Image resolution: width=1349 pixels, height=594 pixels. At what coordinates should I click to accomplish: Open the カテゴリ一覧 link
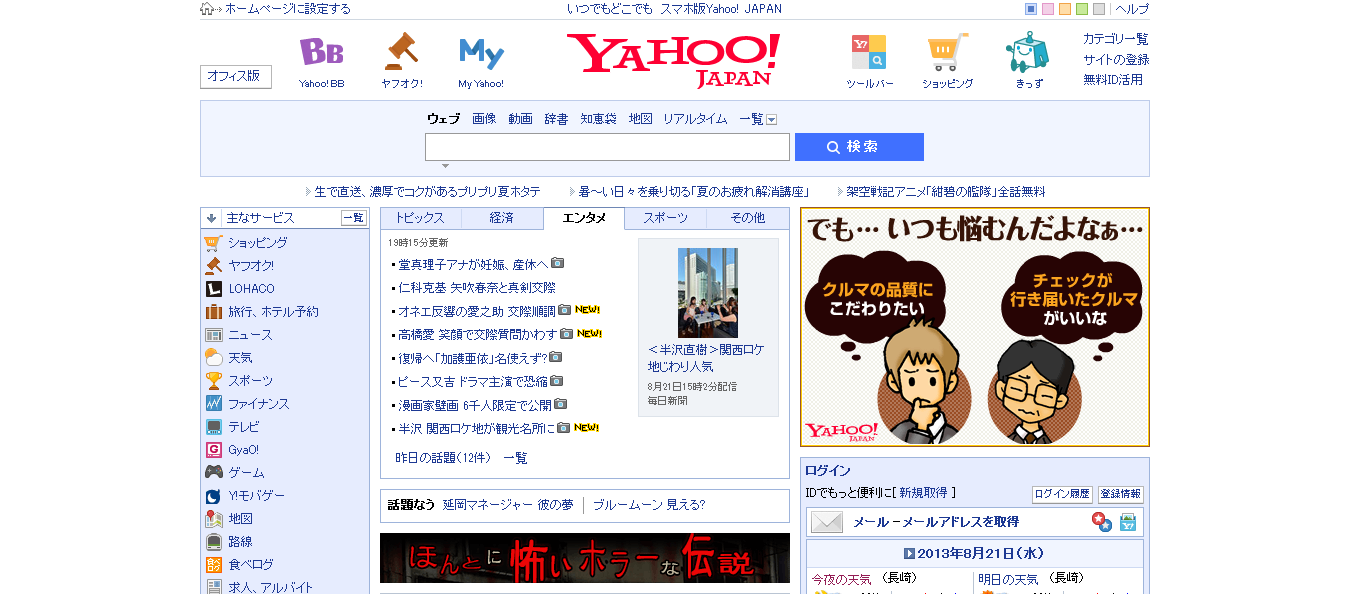[1116, 39]
